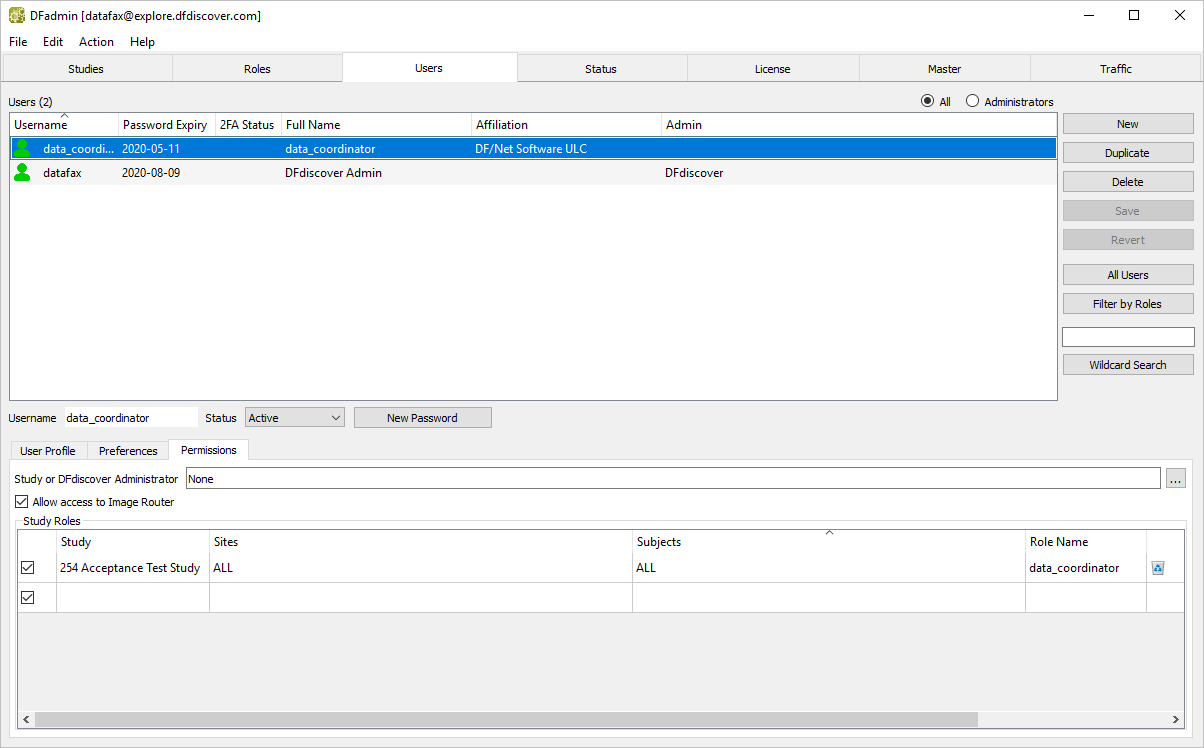Sort the study roles by Subjects column header
Screen dimensions: 1204x748
828,542
